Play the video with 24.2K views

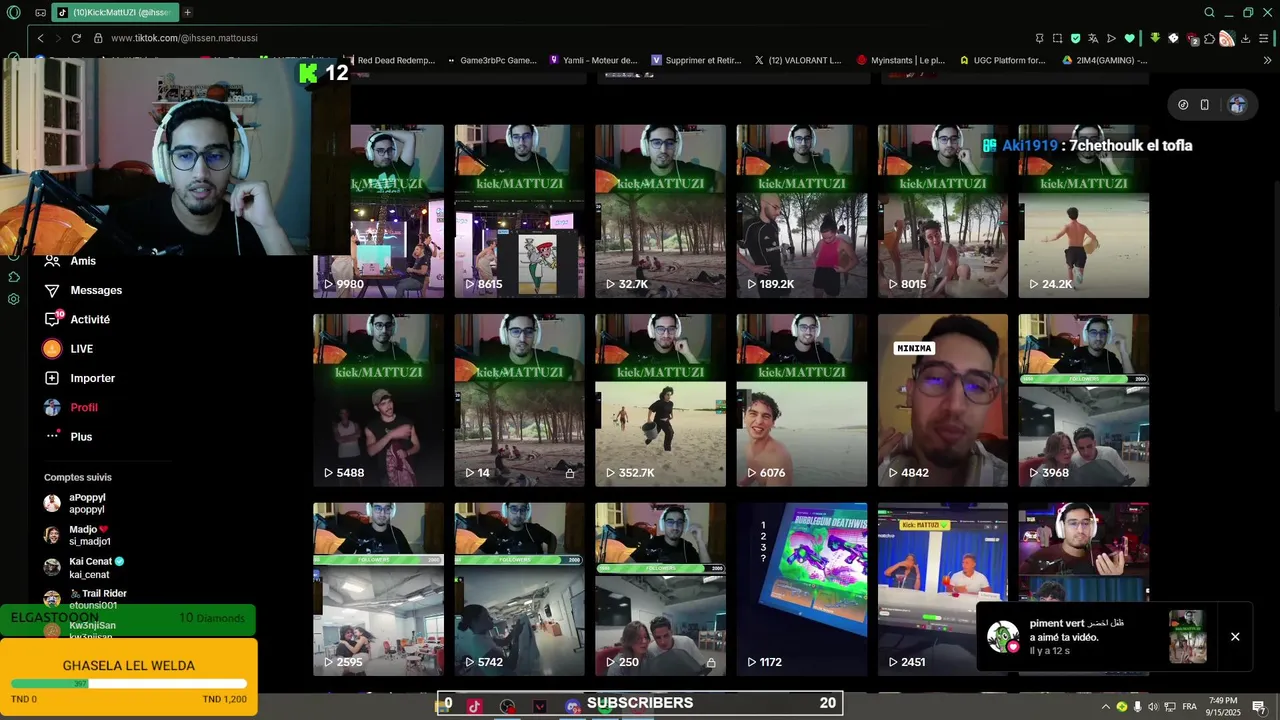tap(1084, 211)
